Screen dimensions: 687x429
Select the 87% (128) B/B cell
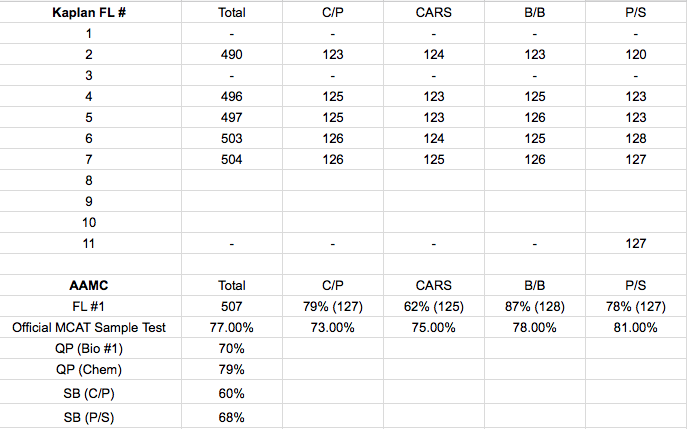pos(535,306)
